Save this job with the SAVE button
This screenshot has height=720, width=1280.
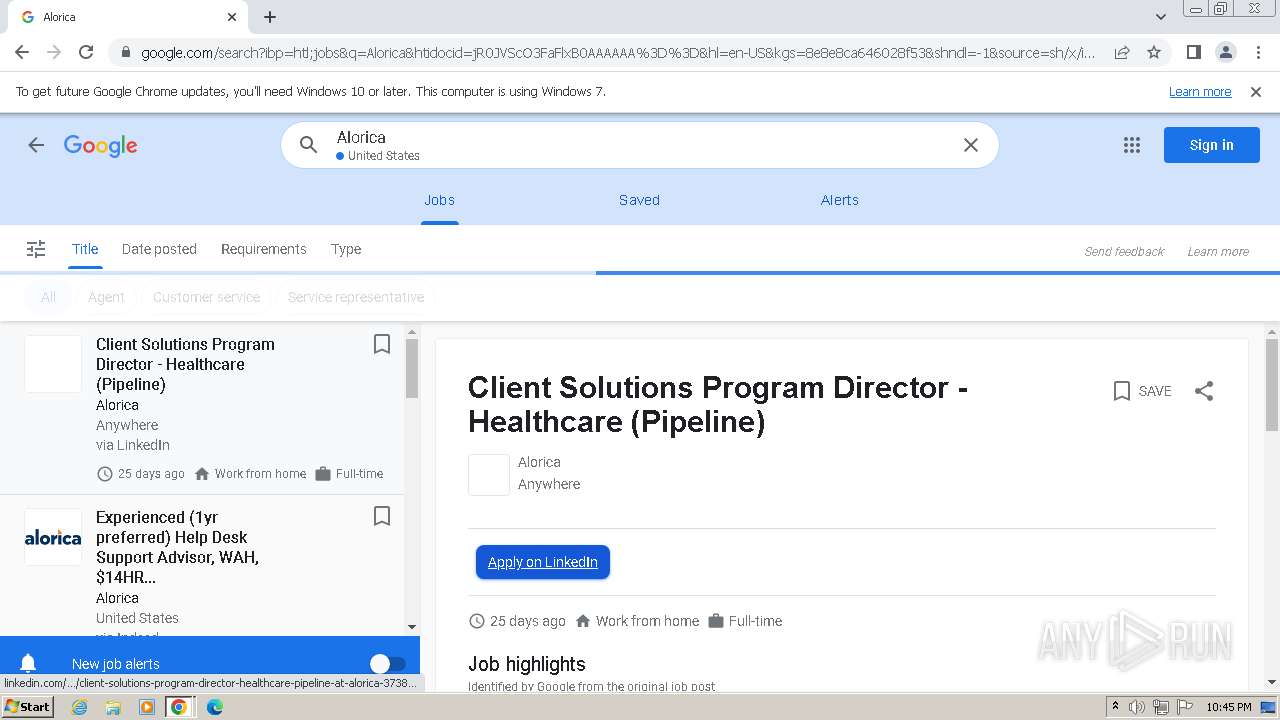[1142, 391]
